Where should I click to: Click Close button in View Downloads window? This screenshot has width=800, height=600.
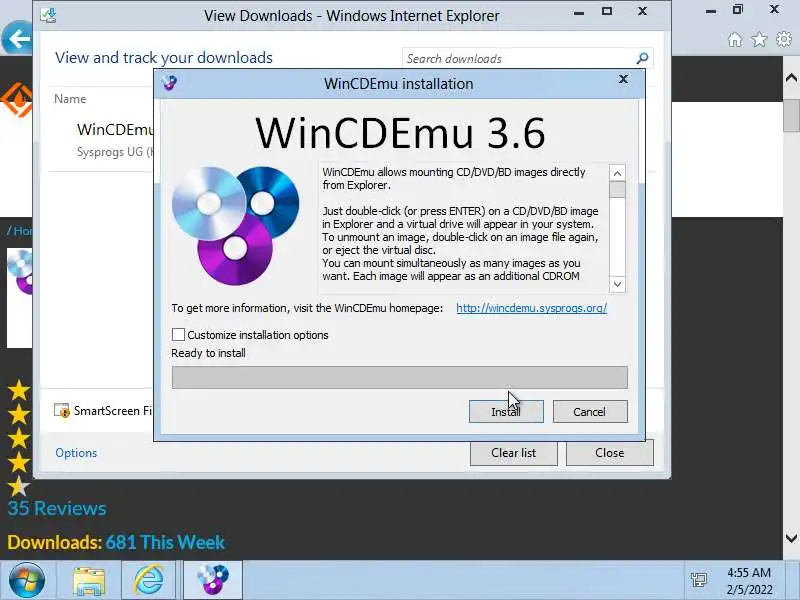[610, 453]
